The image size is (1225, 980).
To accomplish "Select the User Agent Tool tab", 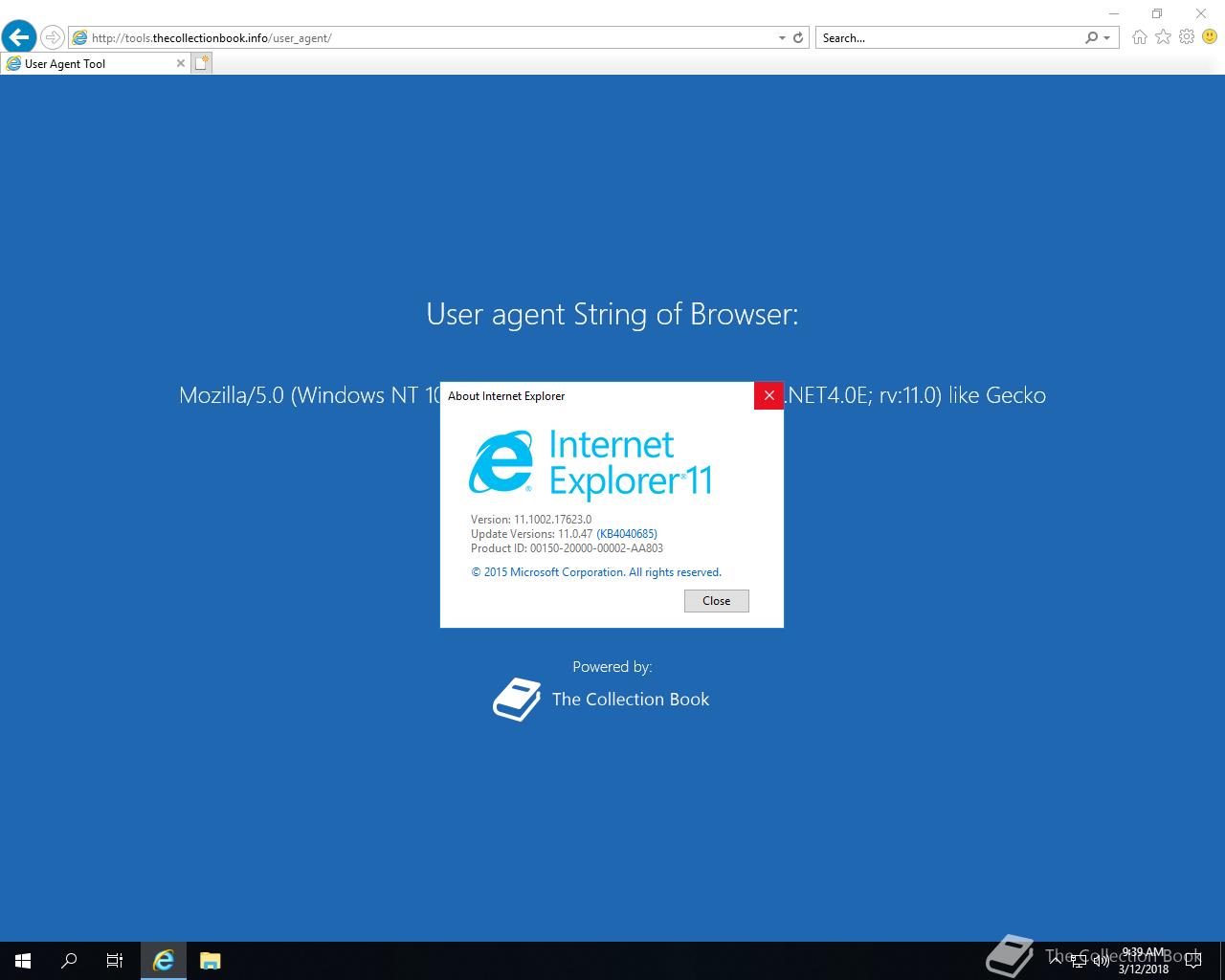I will point(95,63).
